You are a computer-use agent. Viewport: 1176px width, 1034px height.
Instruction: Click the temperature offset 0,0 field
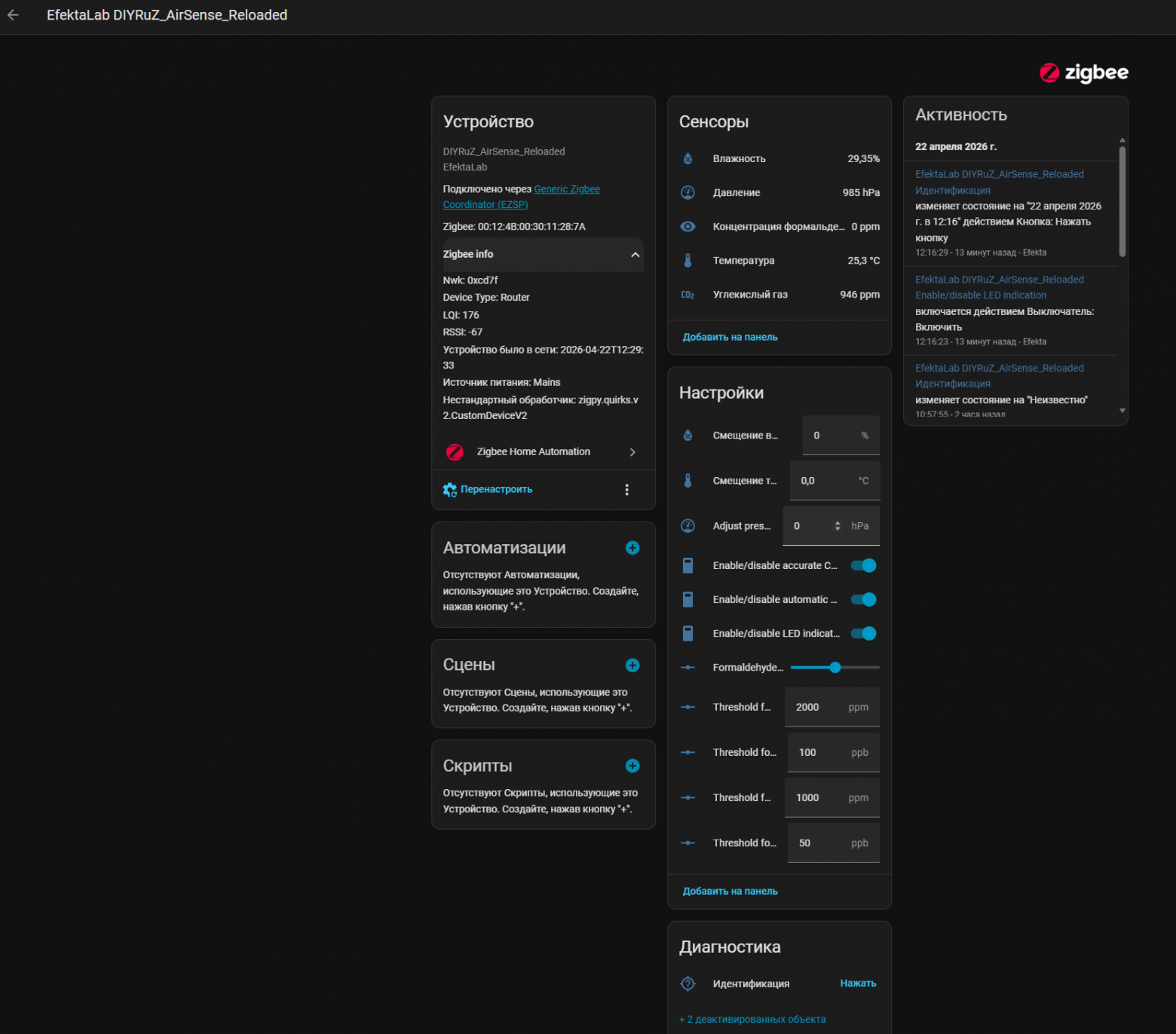click(x=835, y=481)
